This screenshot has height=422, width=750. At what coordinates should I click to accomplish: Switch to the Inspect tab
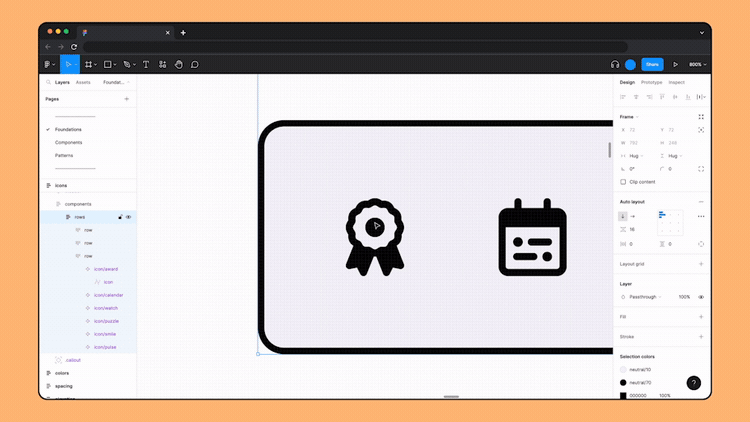click(x=676, y=82)
